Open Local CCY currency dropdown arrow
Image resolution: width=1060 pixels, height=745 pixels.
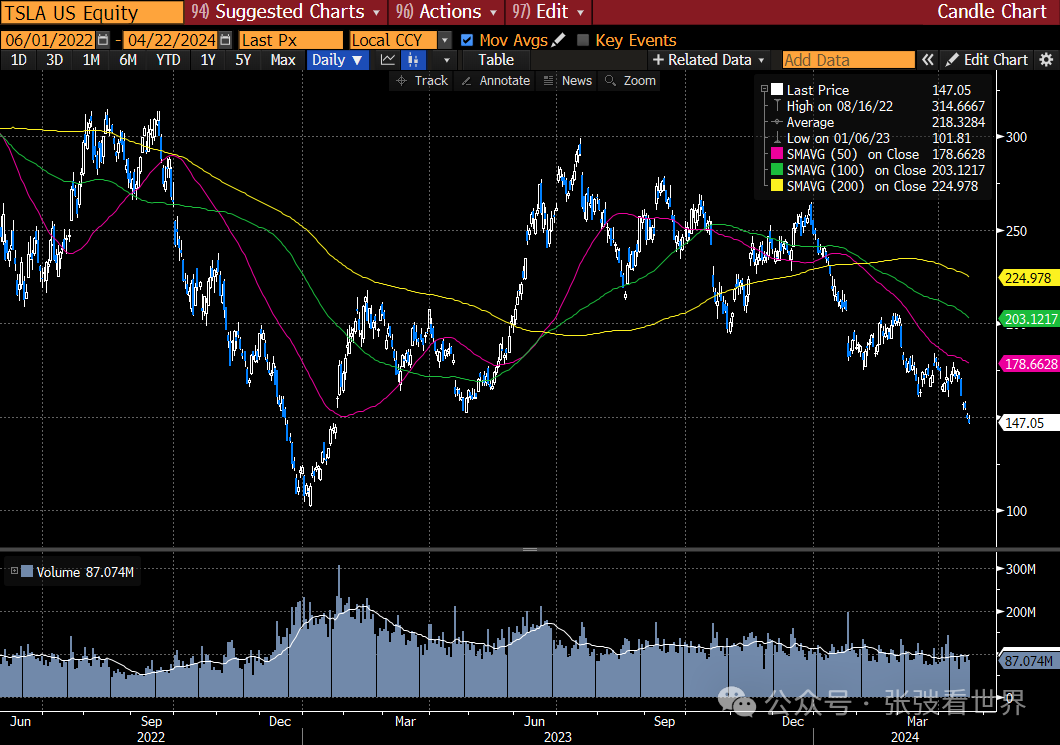[445, 40]
